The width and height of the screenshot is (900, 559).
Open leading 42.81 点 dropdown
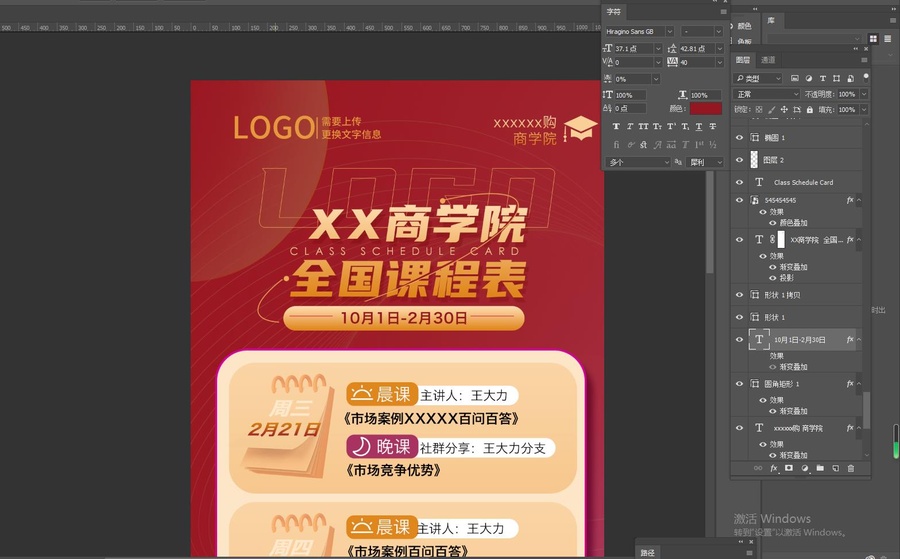(719, 49)
